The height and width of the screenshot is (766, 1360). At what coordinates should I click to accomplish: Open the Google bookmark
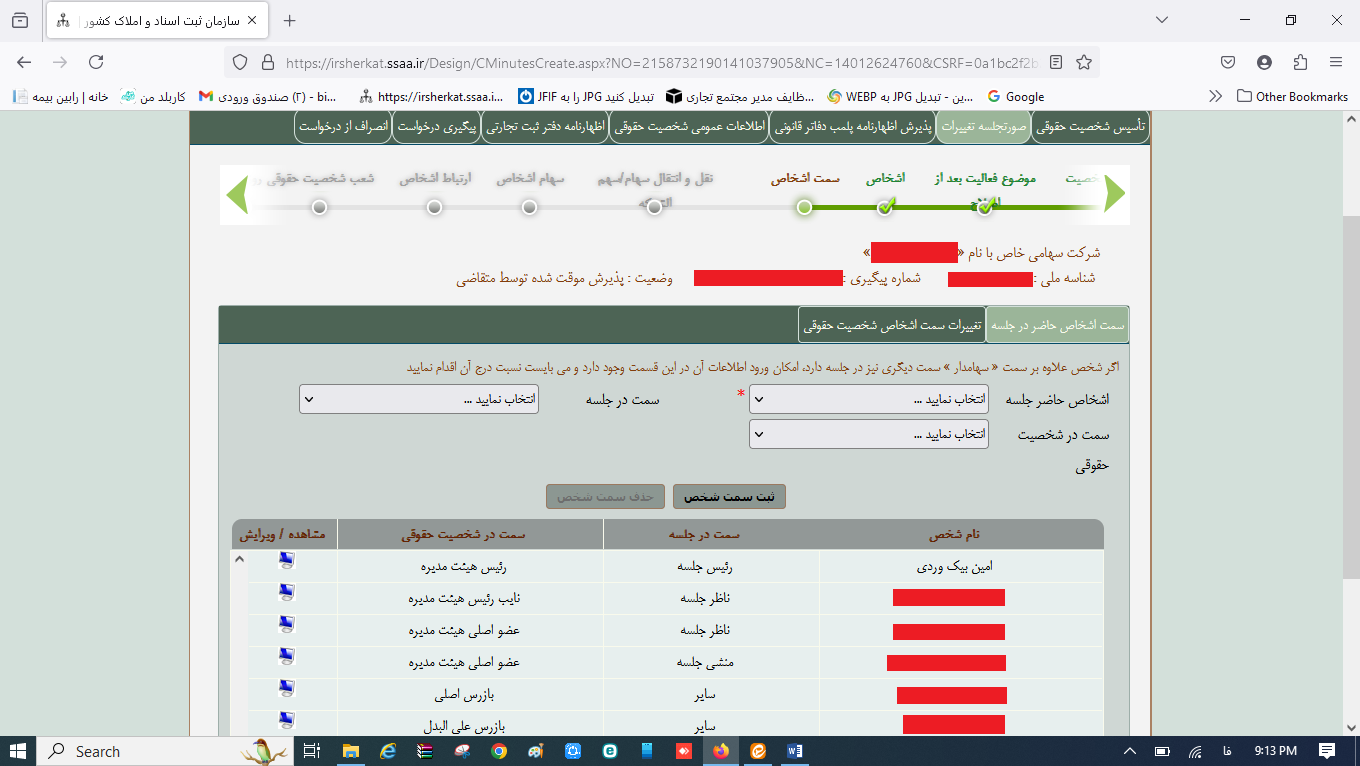click(x=1015, y=96)
